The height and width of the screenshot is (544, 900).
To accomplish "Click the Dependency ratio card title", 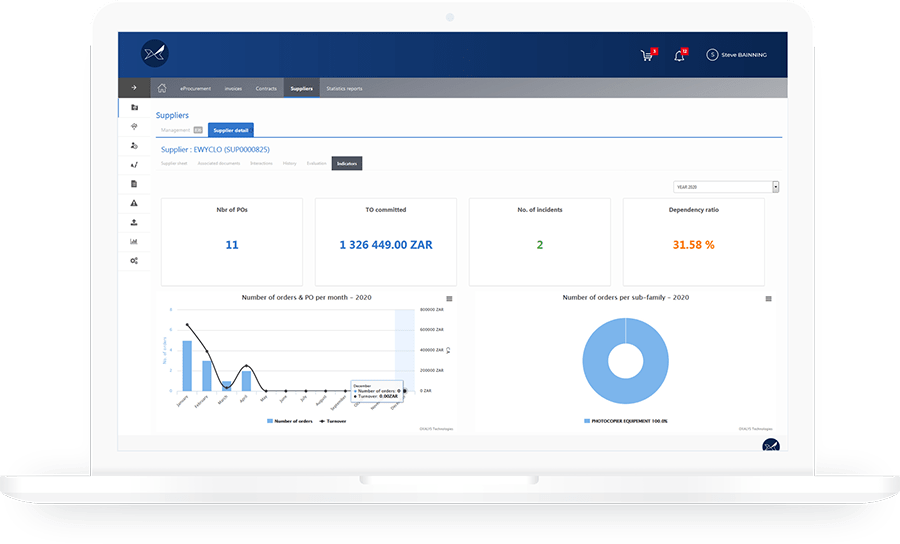I will point(693,210).
